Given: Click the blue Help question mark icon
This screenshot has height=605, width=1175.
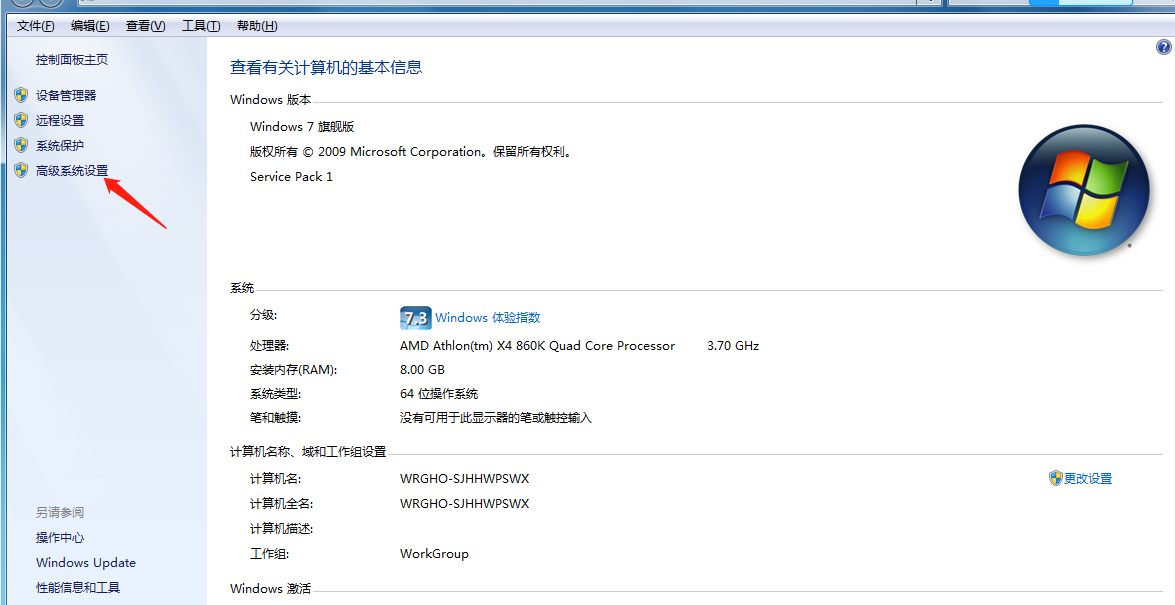Looking at the screenshot, I should click(1163, 46).
